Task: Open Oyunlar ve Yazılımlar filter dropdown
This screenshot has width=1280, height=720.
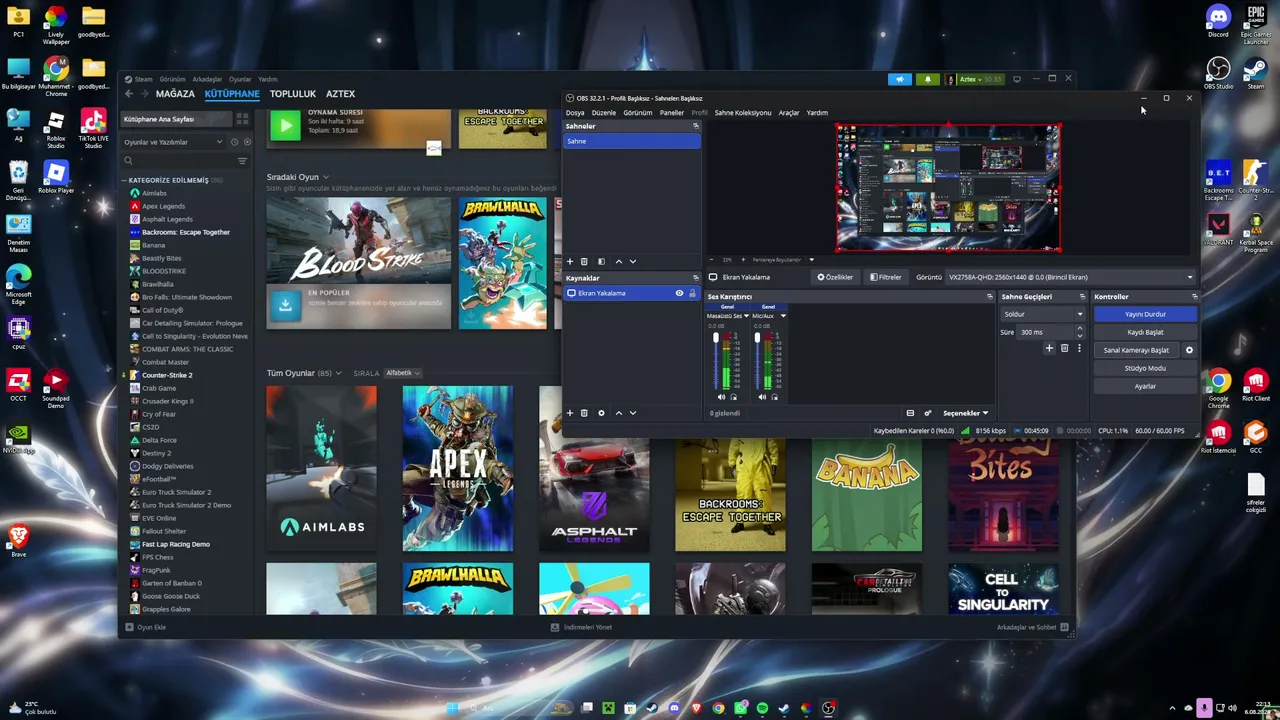Action: pos(173,142)
